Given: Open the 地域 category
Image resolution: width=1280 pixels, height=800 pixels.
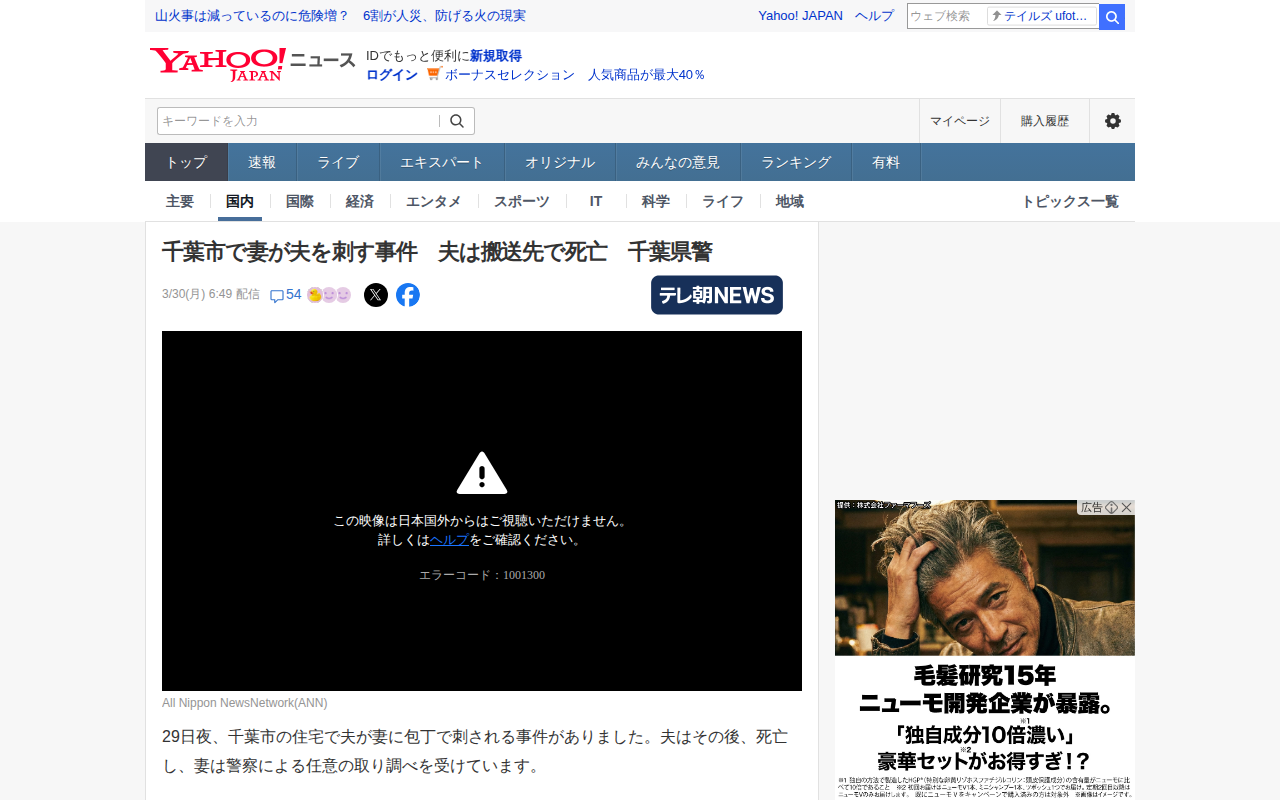Looking at the screenshot, I should (x=790, y=201).
